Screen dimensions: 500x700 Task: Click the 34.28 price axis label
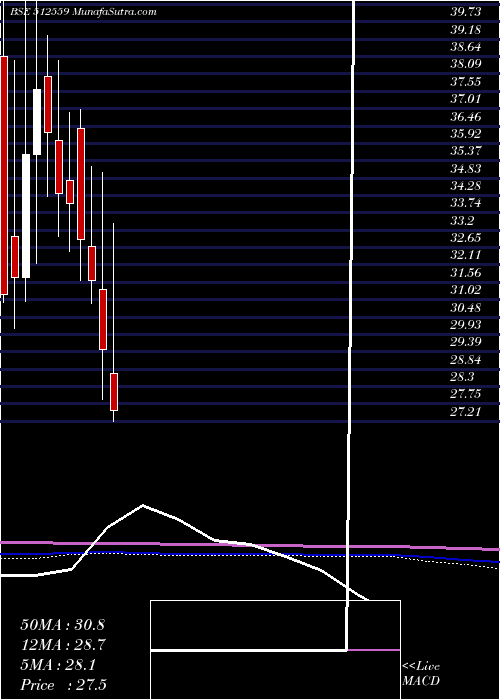click(x=466, y=186)
